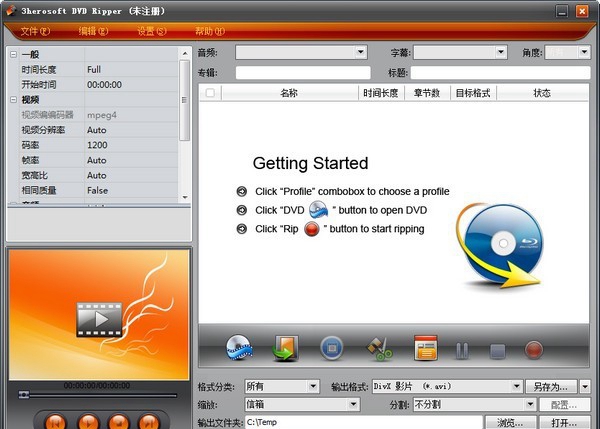600x429 pixels.
Task: Click the 打开... button
Action: tap(564, 422)
